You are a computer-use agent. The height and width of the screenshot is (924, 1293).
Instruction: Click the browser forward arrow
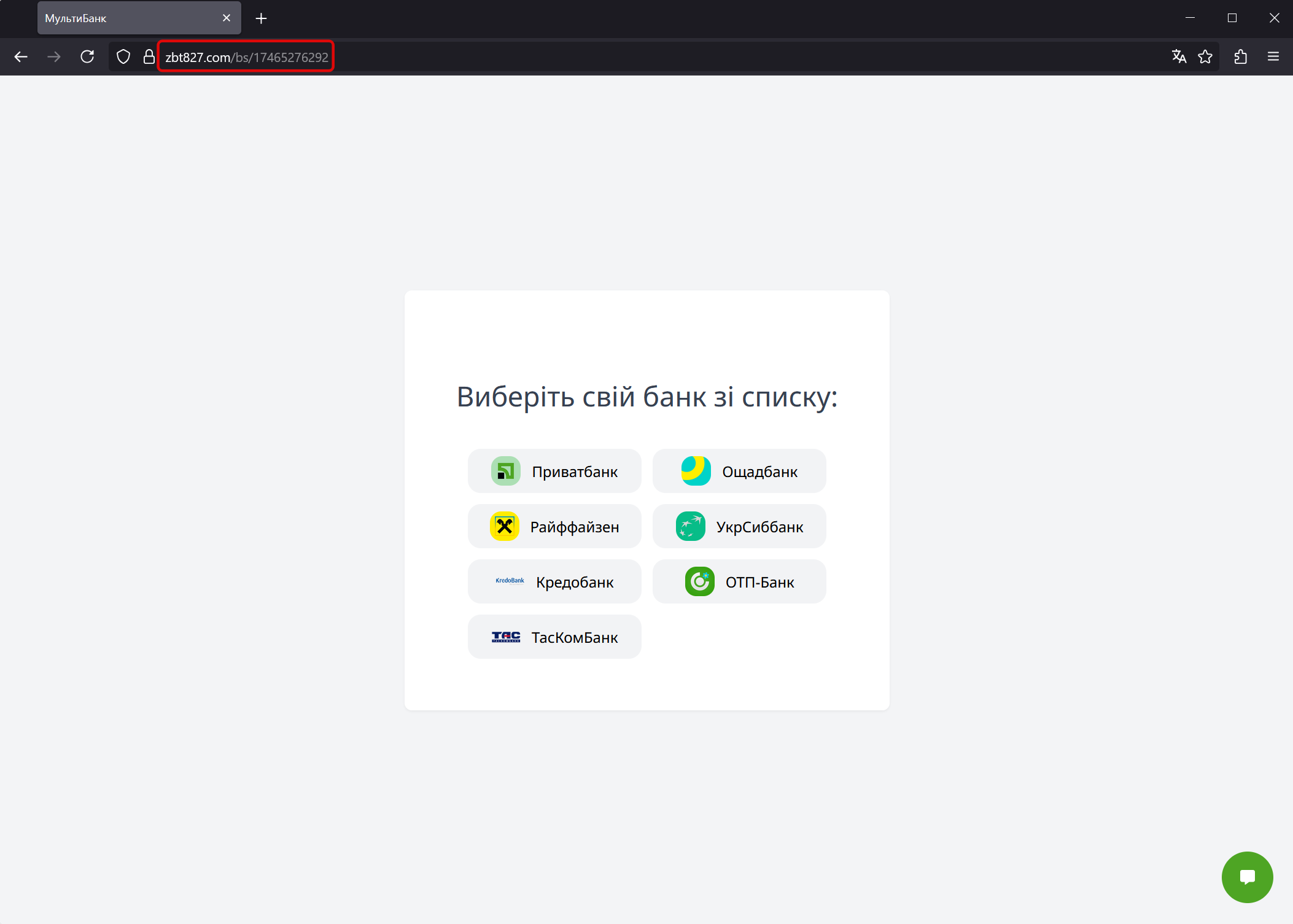tap(54, 57)
